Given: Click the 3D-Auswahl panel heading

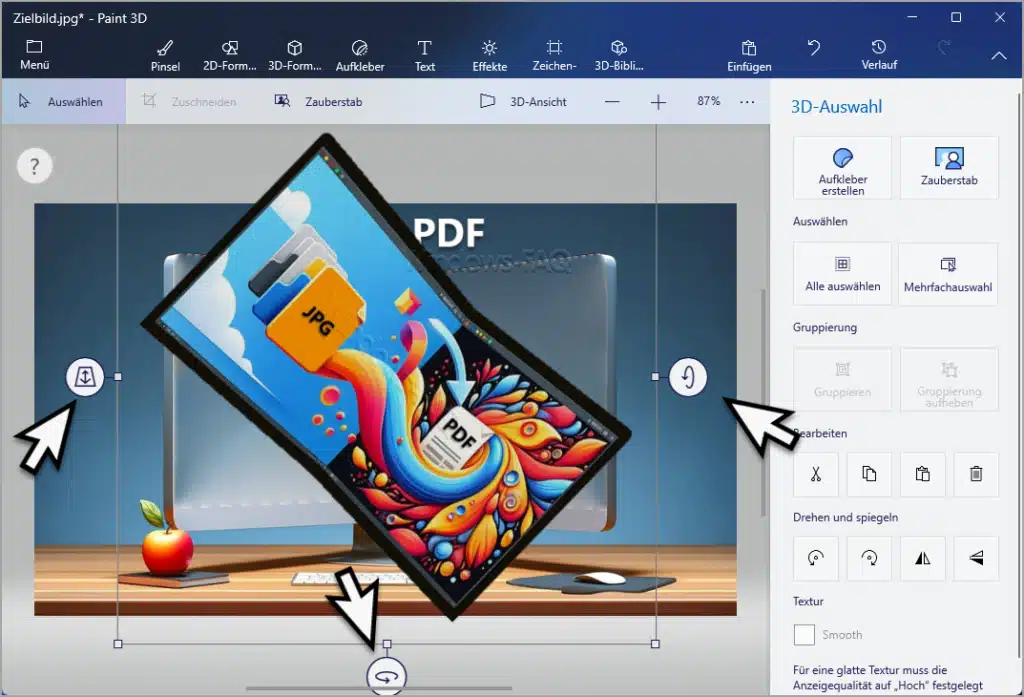Looking at the screenshot, I should tap(837, 107).
